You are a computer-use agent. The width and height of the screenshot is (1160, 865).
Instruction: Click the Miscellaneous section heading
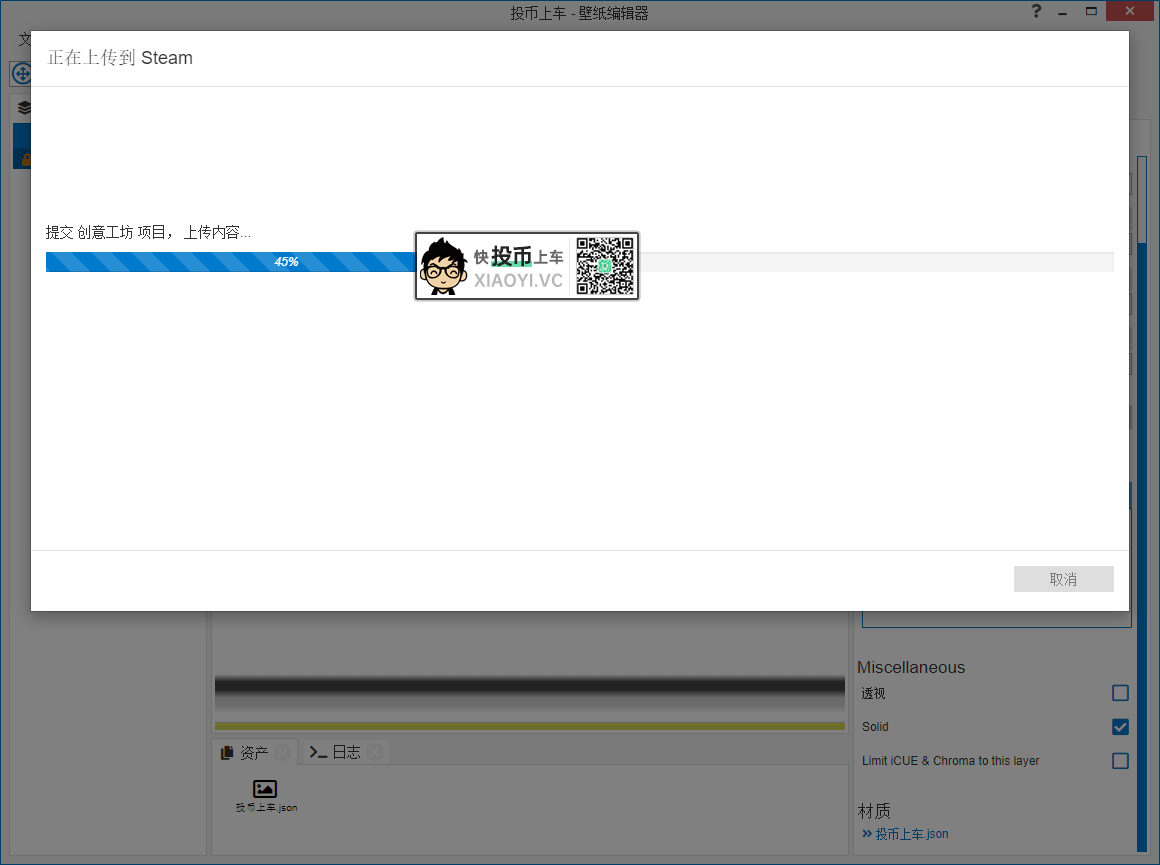point(911,667)
